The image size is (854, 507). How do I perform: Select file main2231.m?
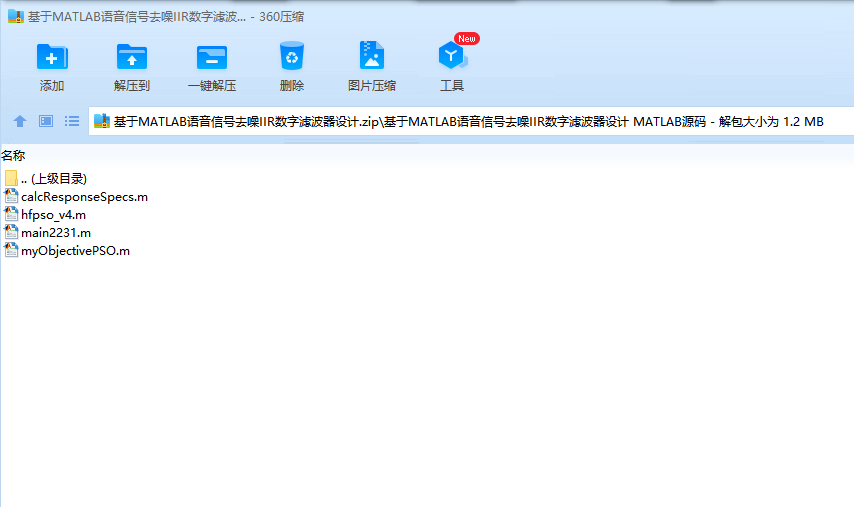point(56,233)
